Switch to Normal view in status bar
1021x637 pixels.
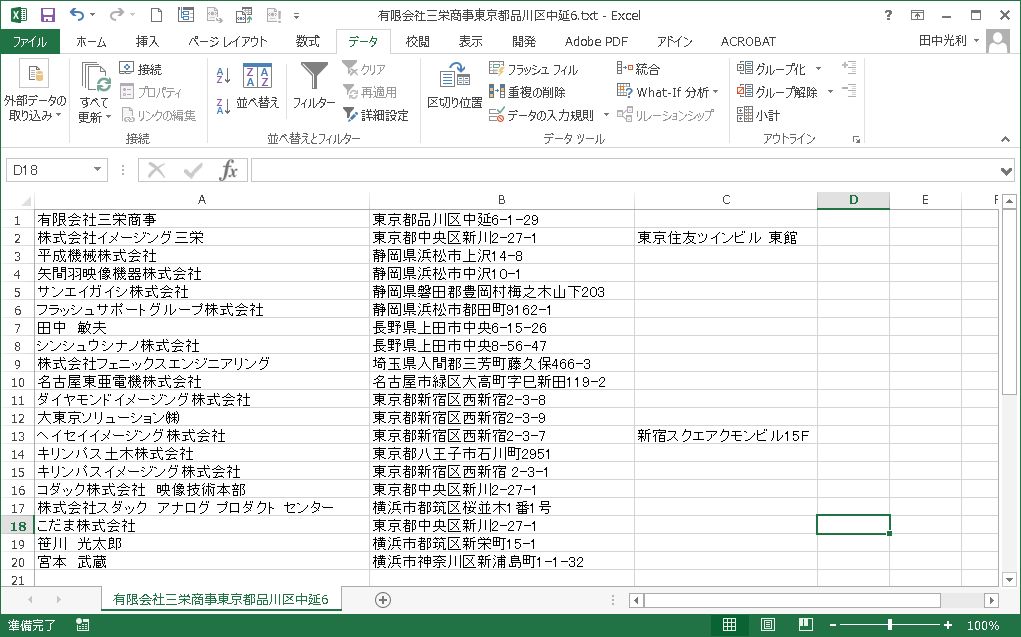729,625
